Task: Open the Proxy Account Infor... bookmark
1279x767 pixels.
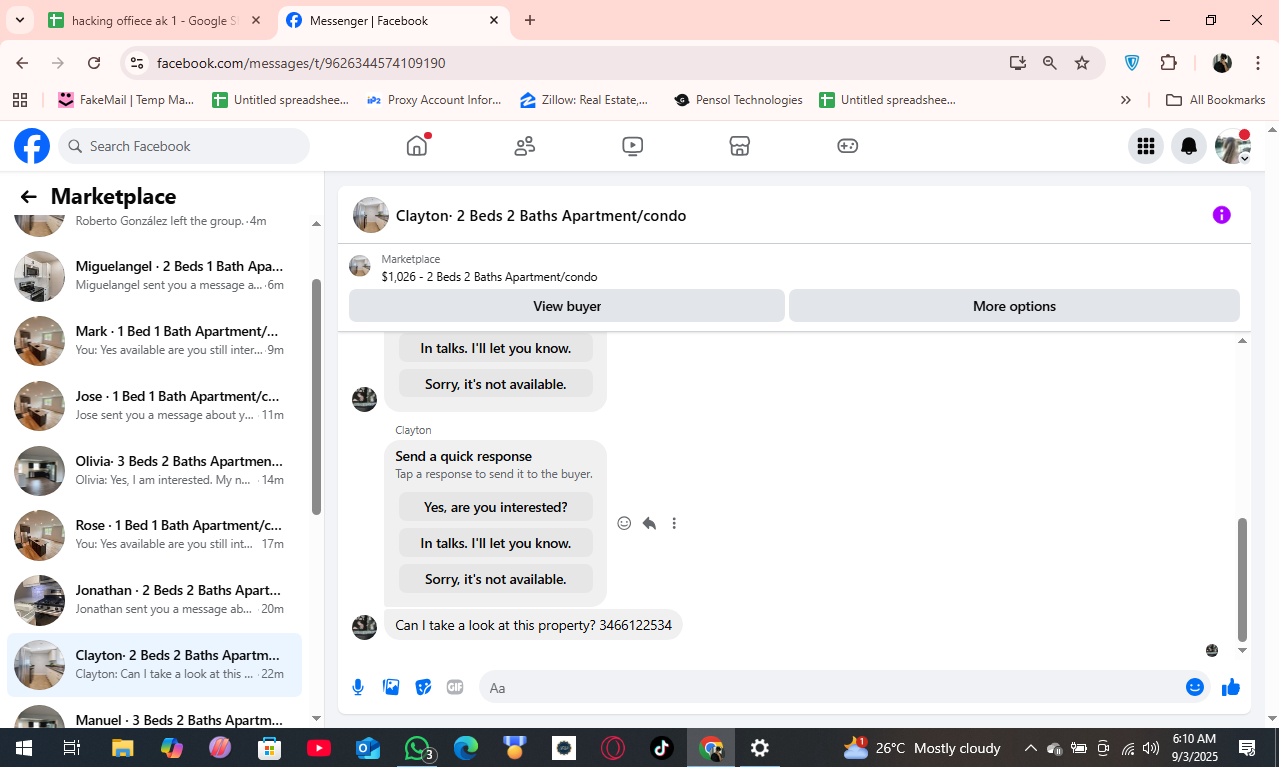Action: pos(434,100)
